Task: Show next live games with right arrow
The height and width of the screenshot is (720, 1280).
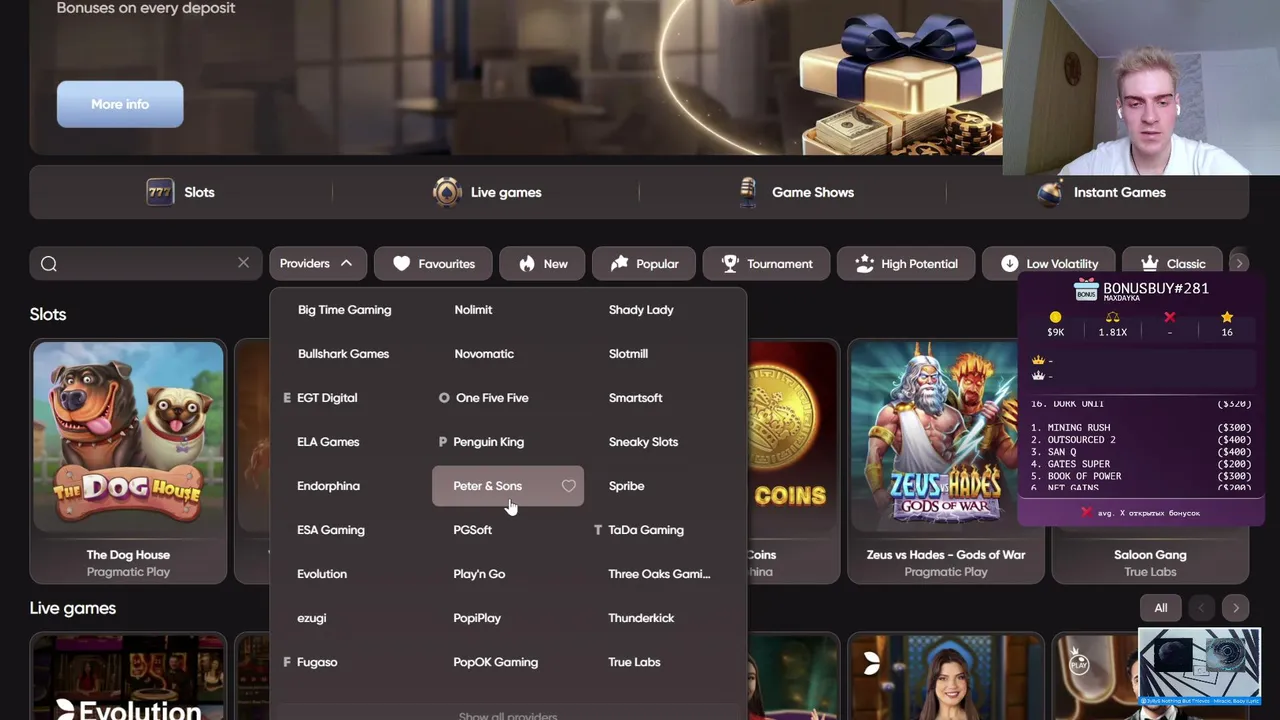Action: [x=1236, y=608]
